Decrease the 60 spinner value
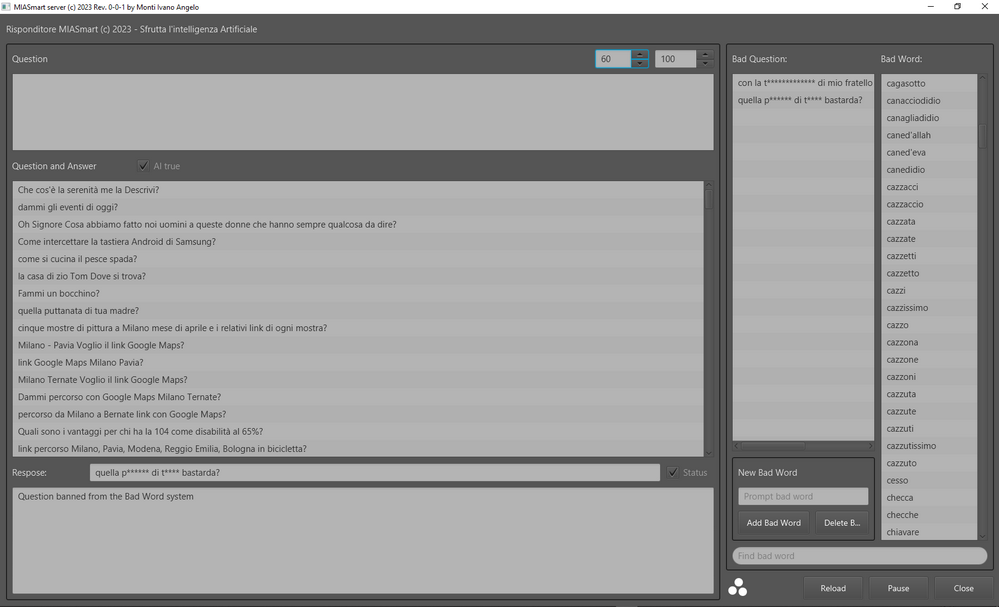This screenshot has height=607, width=999. pyautogui.click(x=640, y=63)
